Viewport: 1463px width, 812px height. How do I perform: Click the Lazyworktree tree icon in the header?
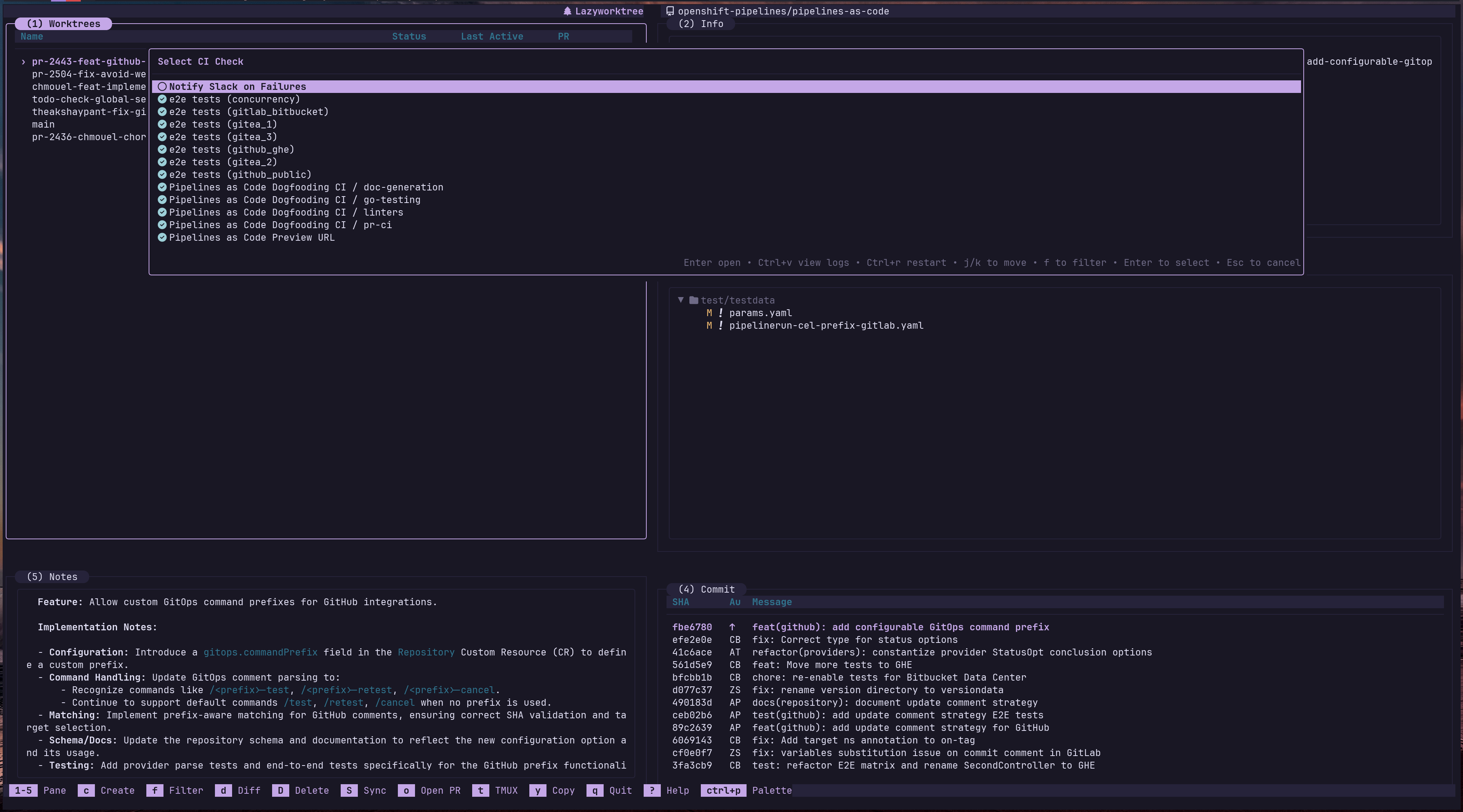point(567,11)
